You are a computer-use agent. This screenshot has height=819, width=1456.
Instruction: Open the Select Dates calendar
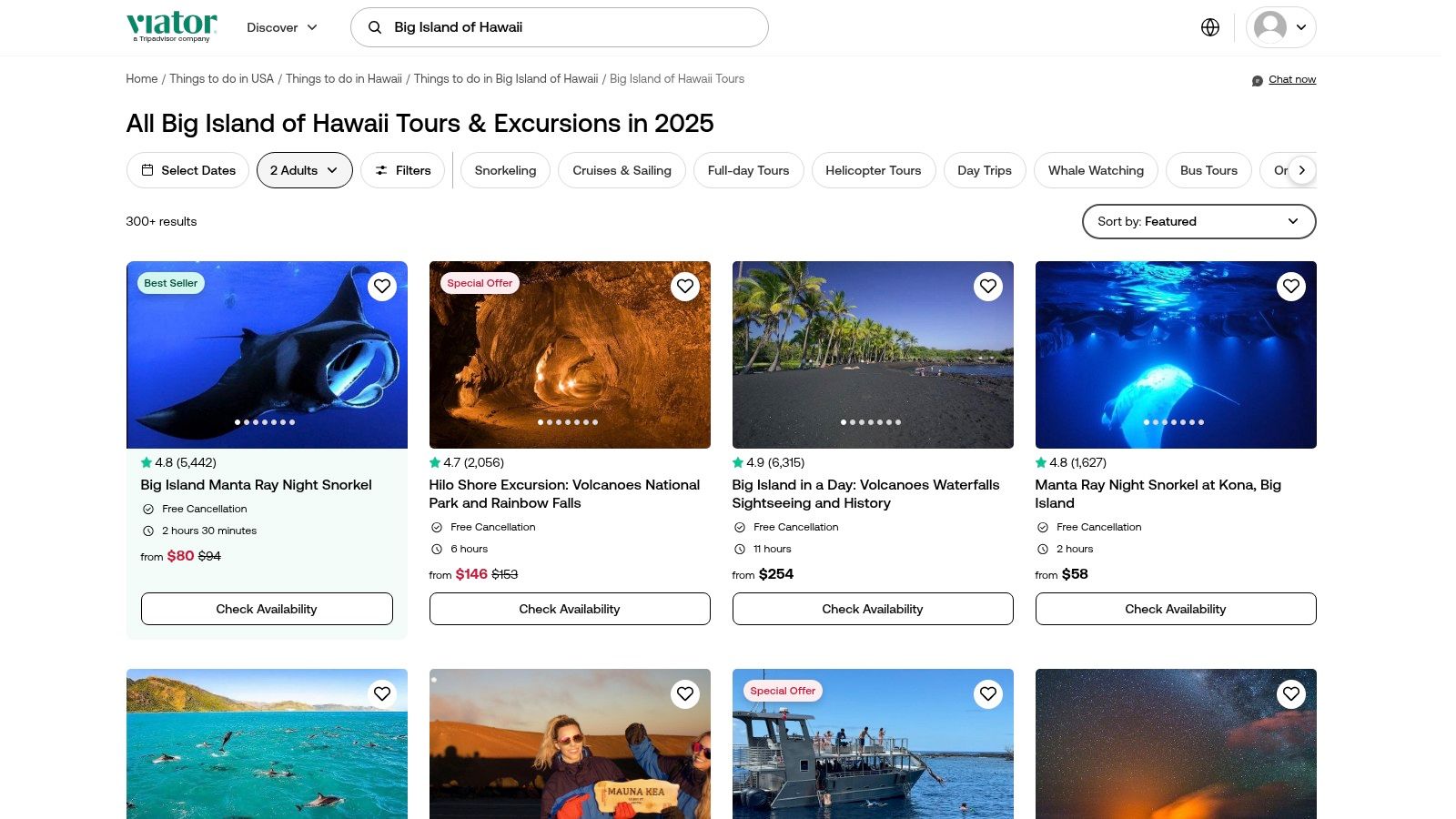pos(187,170)
